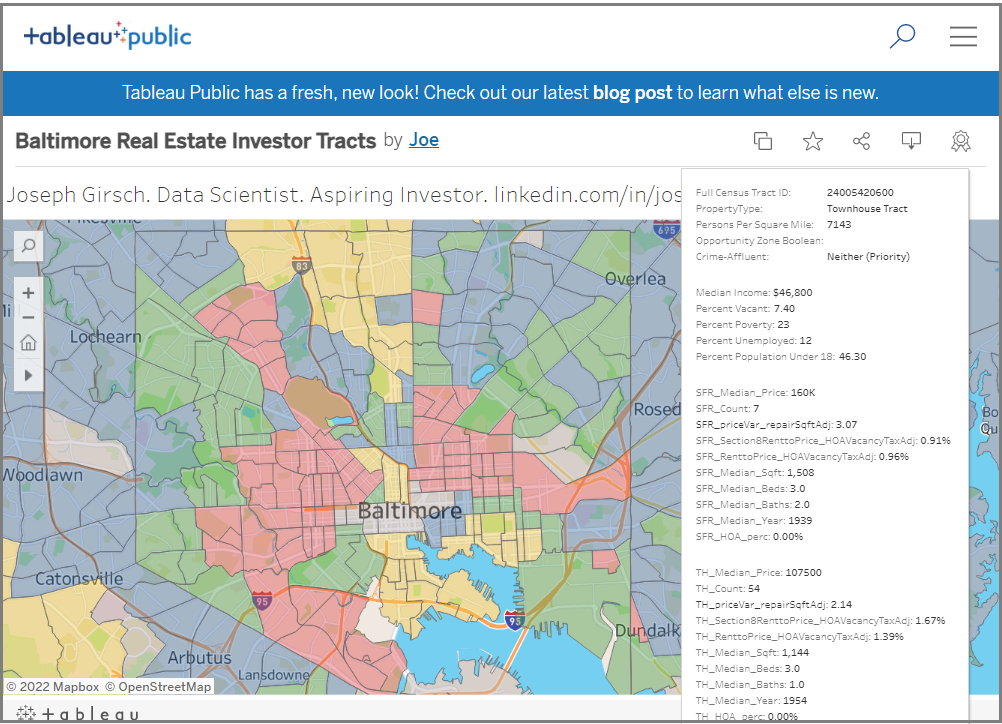Favorite this viz with the star icon
Image resolution: width=1002 pixels, height=724 pixels.
(812, 141)
